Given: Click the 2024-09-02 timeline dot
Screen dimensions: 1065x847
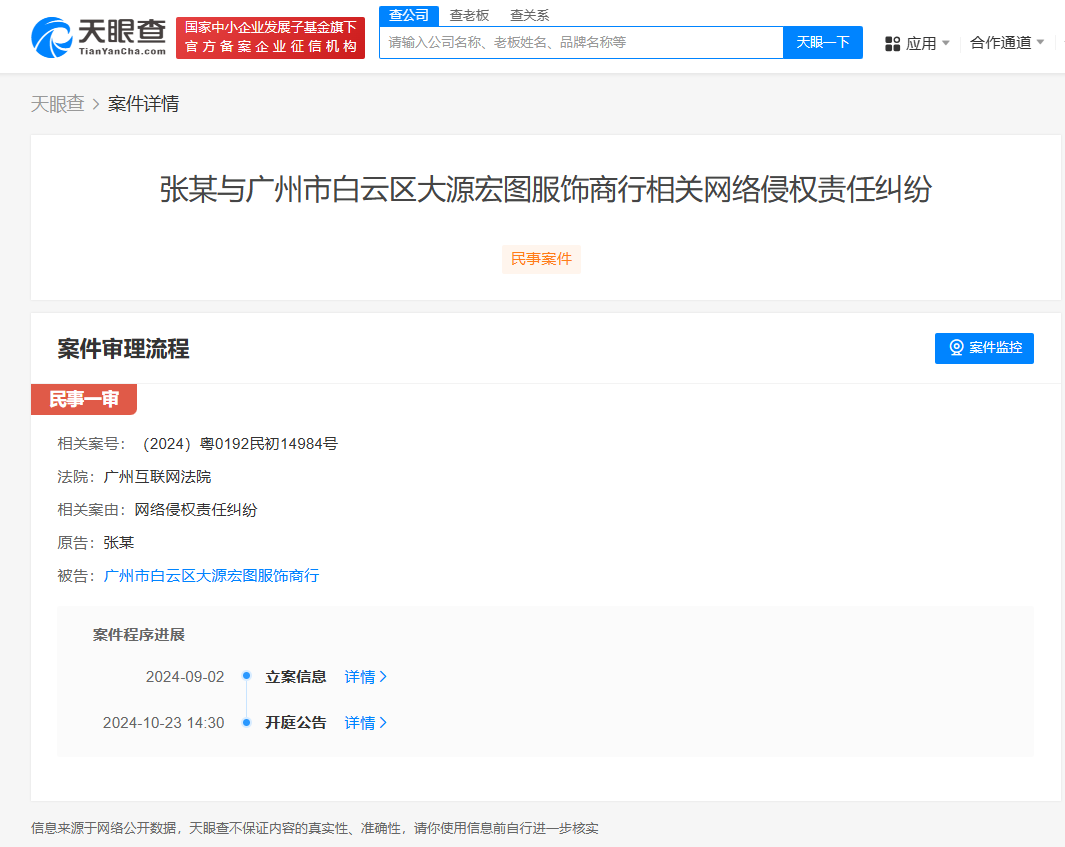Looking at the screenshot, I should (247, 676).
